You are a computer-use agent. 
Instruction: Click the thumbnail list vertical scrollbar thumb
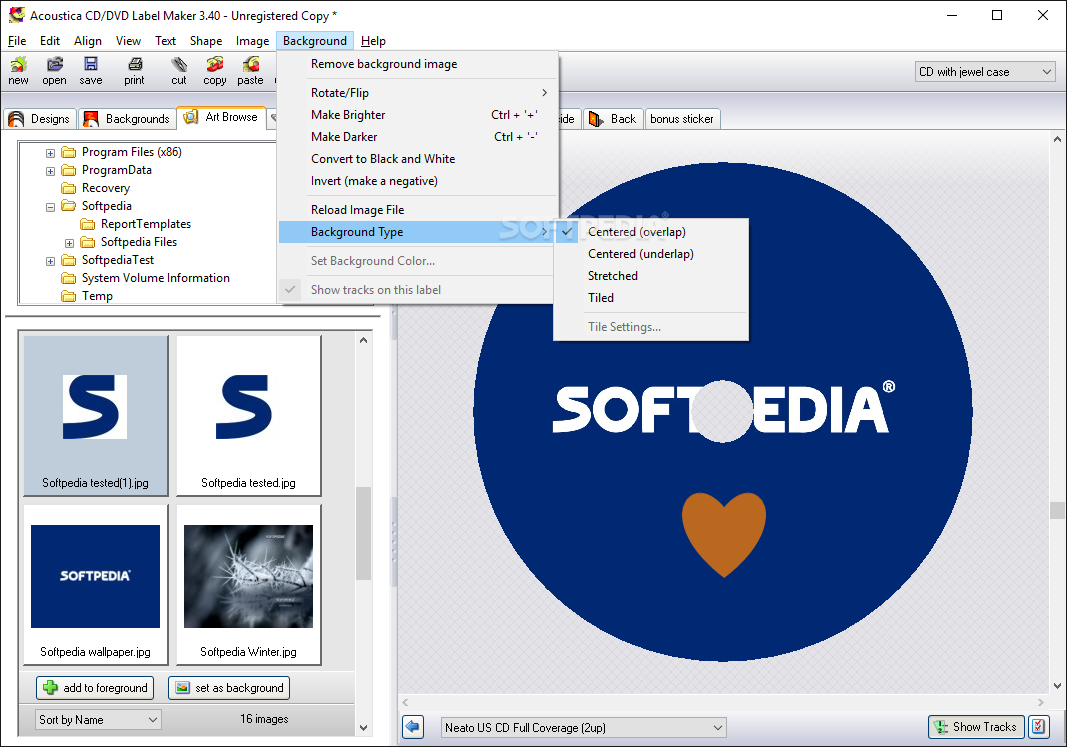pyautogui.click(x=363, y=533)
